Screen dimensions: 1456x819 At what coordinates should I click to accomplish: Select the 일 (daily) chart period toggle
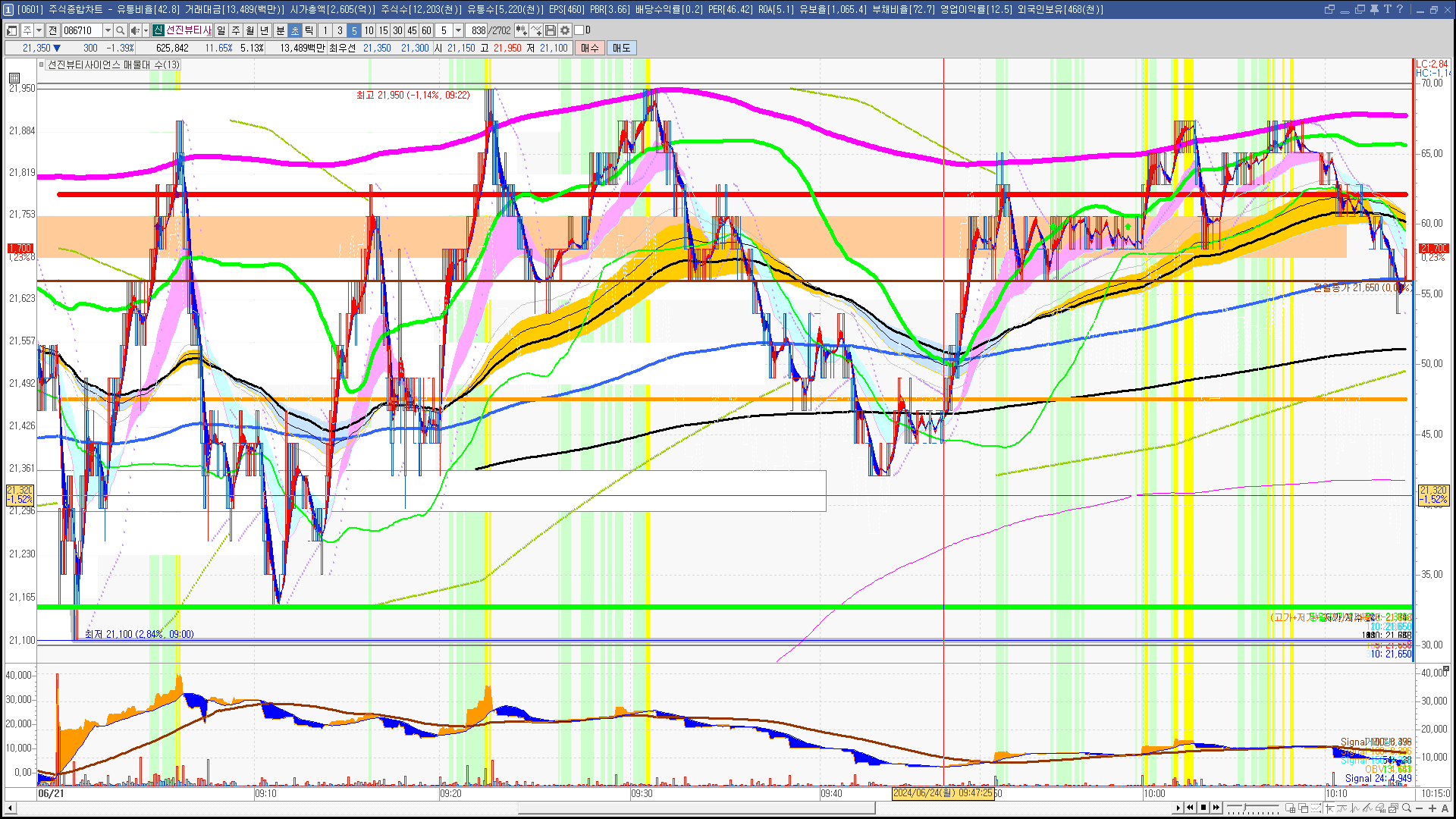click(x=221, y=30)
